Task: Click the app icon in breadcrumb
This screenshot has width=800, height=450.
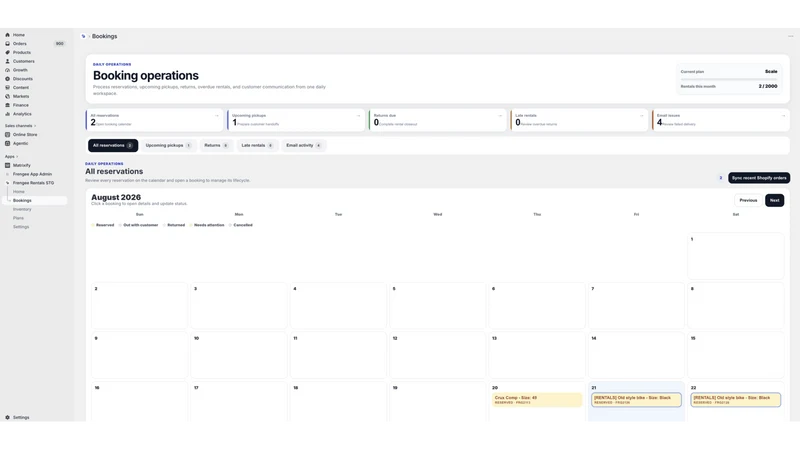Action: pos(83,36)
